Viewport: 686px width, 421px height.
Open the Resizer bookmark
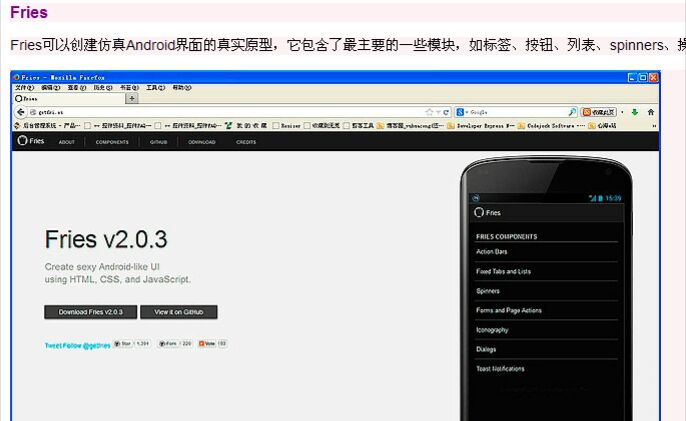[287, 126]
